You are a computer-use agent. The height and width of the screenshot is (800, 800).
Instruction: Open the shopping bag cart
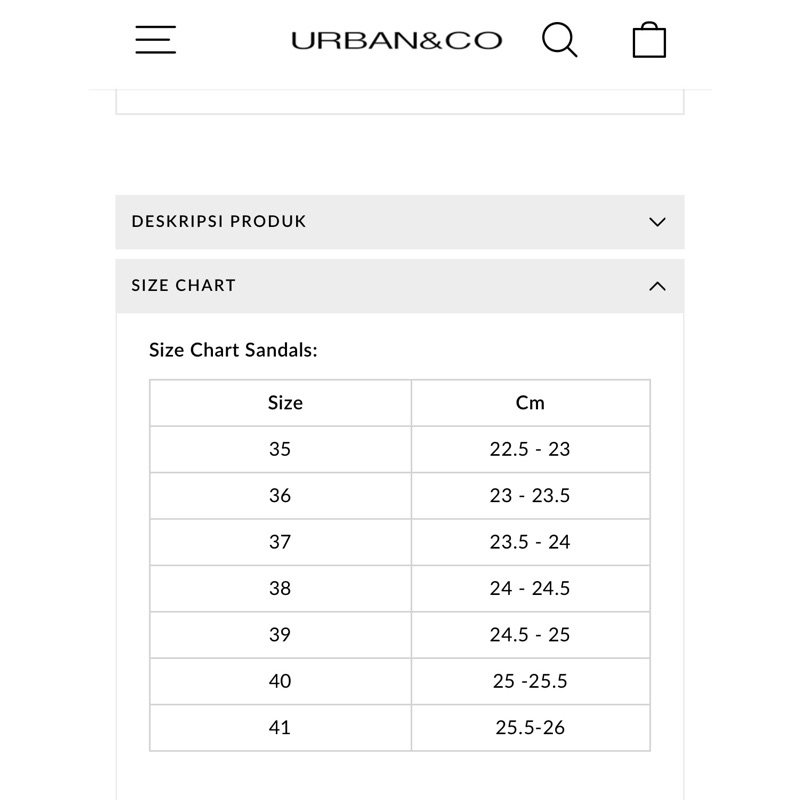point(649,40)
